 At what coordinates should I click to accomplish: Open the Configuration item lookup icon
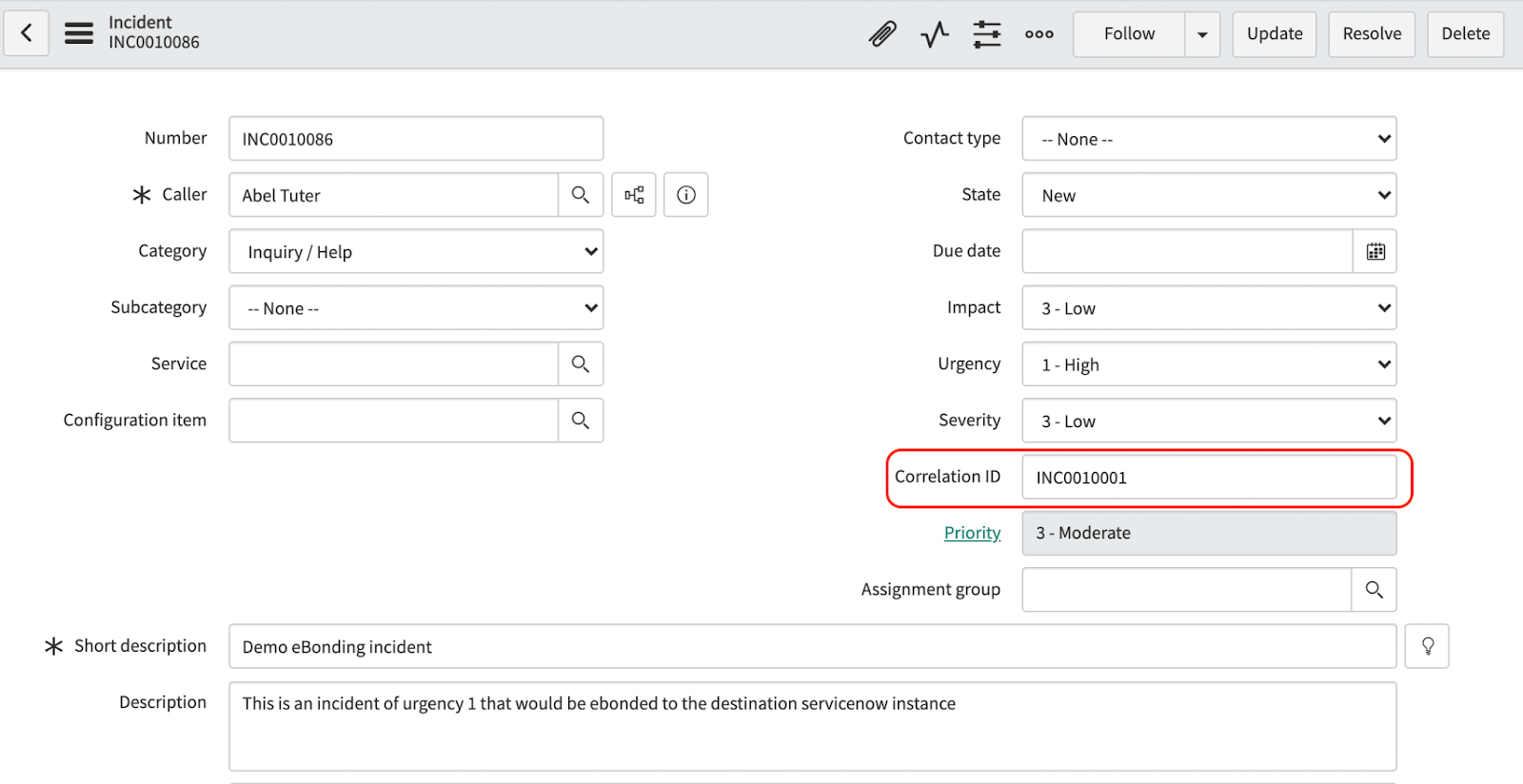pyautogui.click(x=581, y=420)
